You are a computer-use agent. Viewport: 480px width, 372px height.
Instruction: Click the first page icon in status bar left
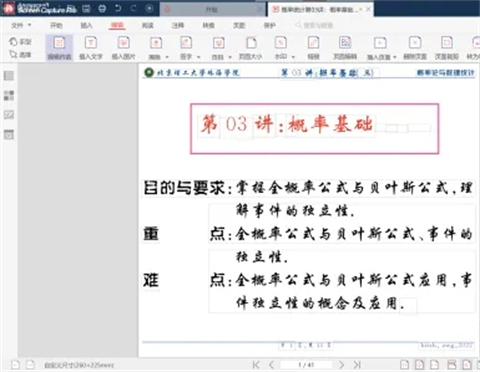(x=15, y=365)
